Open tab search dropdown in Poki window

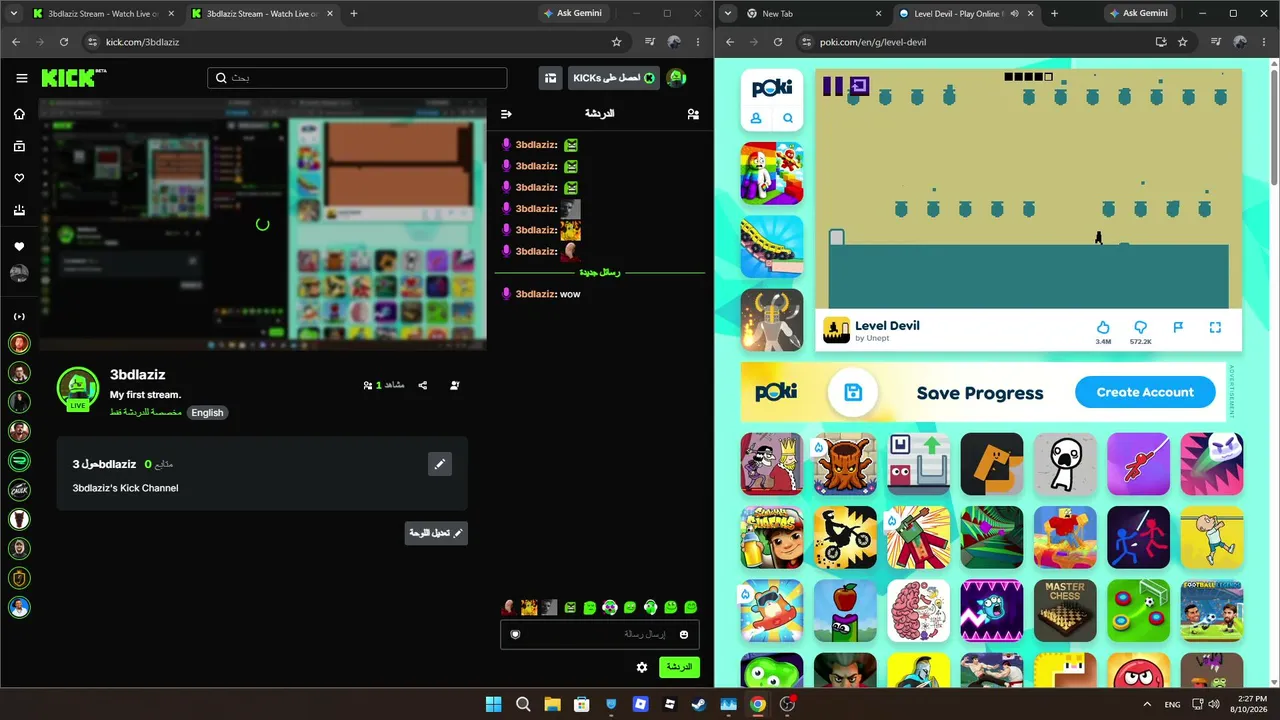[727, 14]
